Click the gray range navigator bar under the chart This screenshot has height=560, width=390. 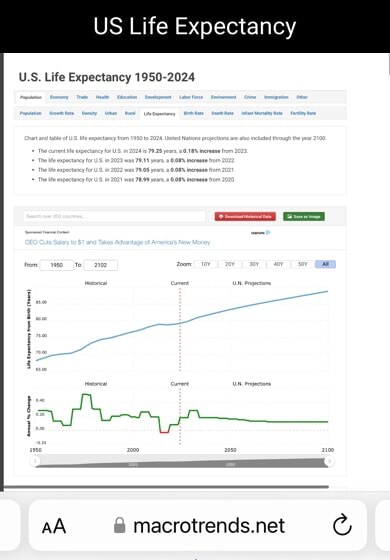coord(182,462)
